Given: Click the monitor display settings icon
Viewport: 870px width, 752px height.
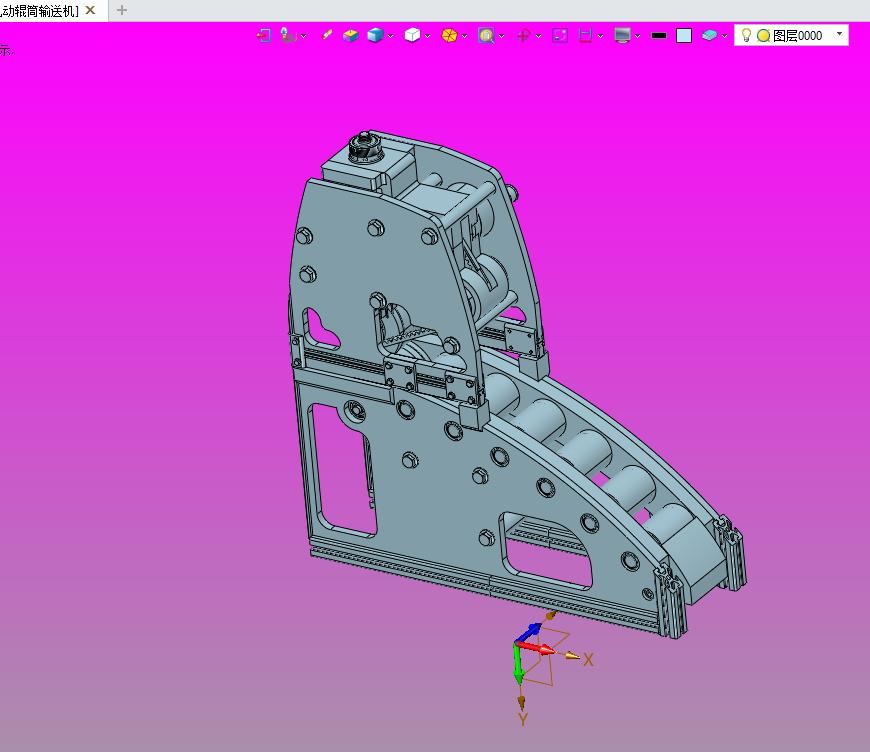Looking at the screenshot, I should pyautogui.click(x=623, y=36).
